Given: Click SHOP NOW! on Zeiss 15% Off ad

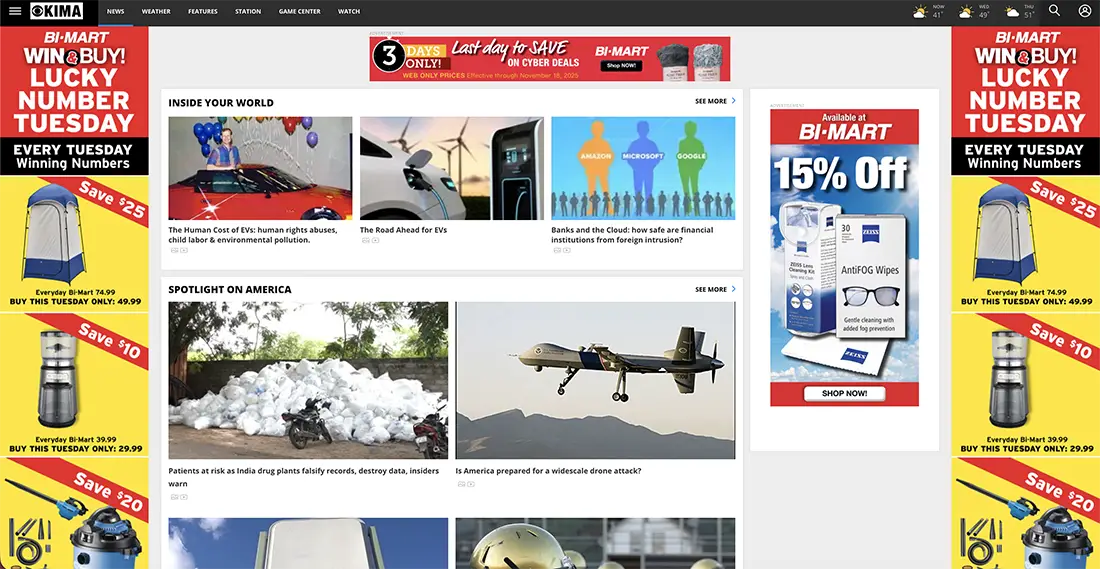Looking at the screenshot, I should 845,394.
